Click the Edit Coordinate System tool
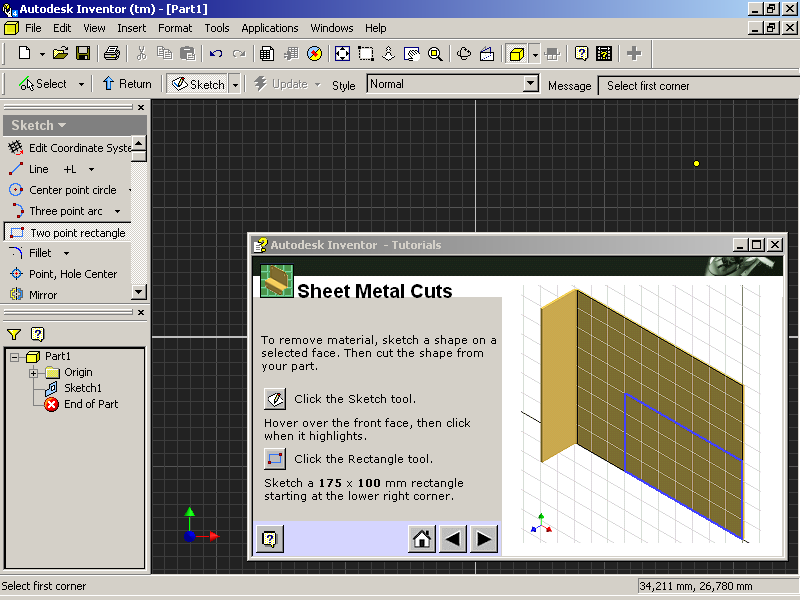This screenshot has height=600, width=800. (x=69, y=148)
